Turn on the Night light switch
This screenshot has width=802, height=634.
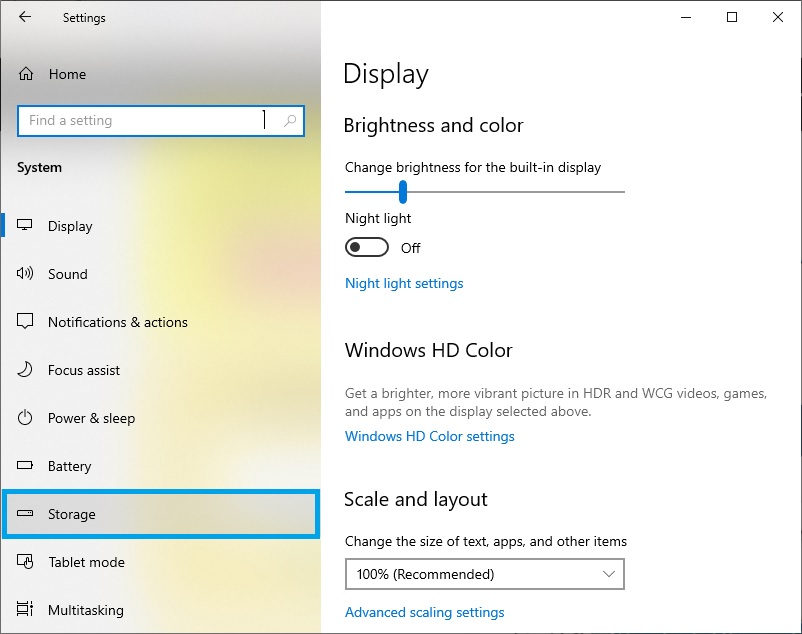tap(367, 247)
